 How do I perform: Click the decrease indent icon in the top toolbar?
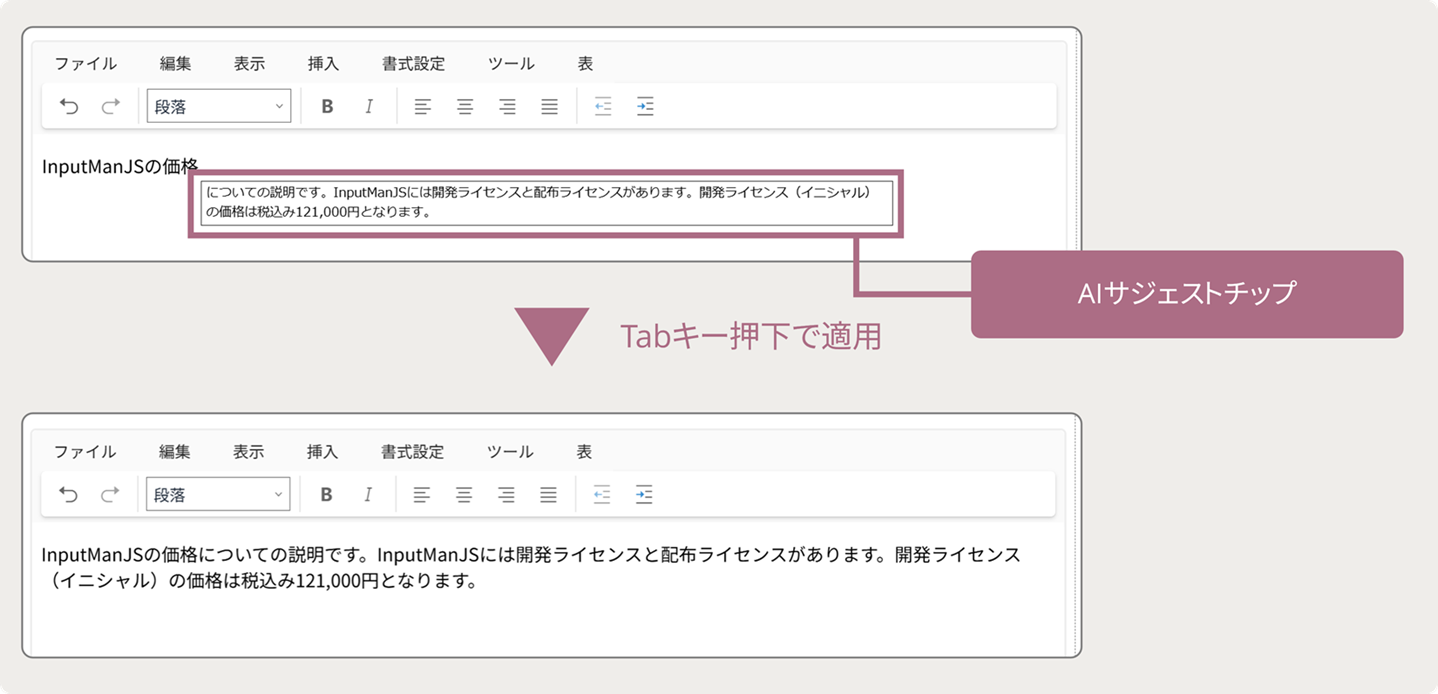[603, 106]
